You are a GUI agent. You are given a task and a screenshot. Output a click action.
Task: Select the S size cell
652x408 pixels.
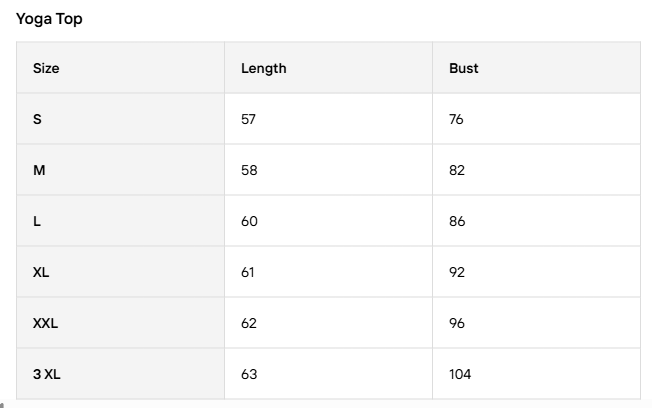(x=38, y=120)
